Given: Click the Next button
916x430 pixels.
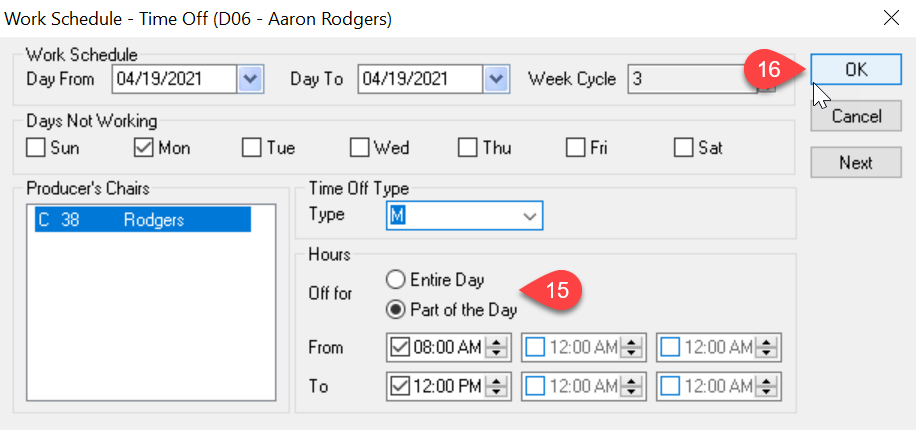Looking at the screenshot, I should click(856, 162).
